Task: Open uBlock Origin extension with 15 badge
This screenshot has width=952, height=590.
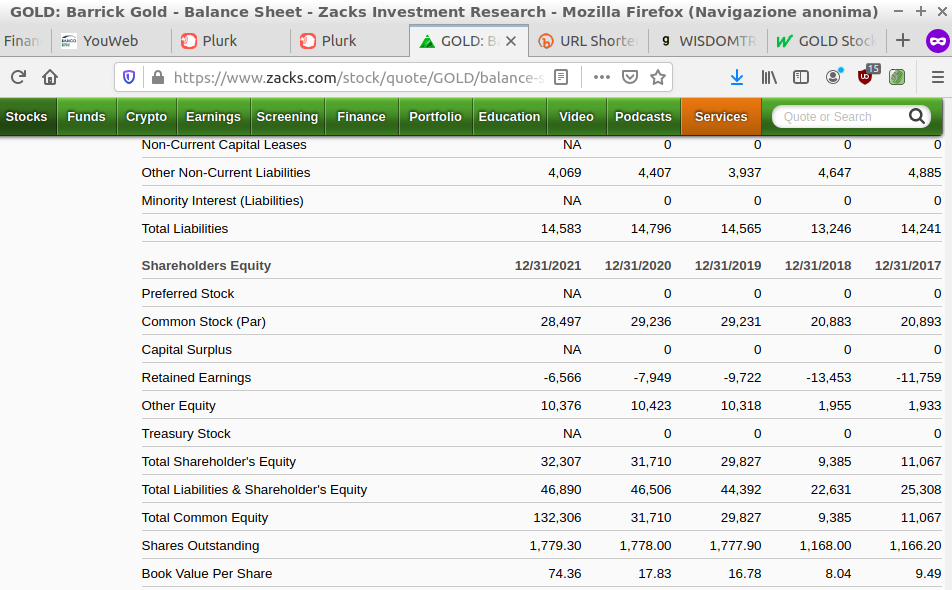Action: [866, 75]
